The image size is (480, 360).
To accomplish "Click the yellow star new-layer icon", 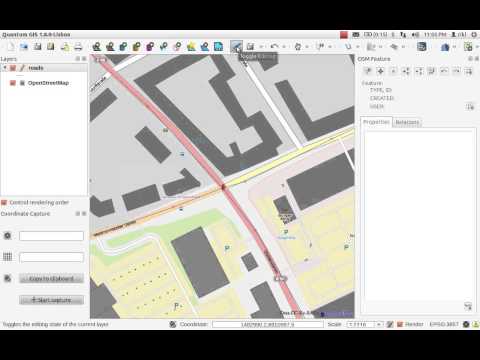I will [191, 46].
